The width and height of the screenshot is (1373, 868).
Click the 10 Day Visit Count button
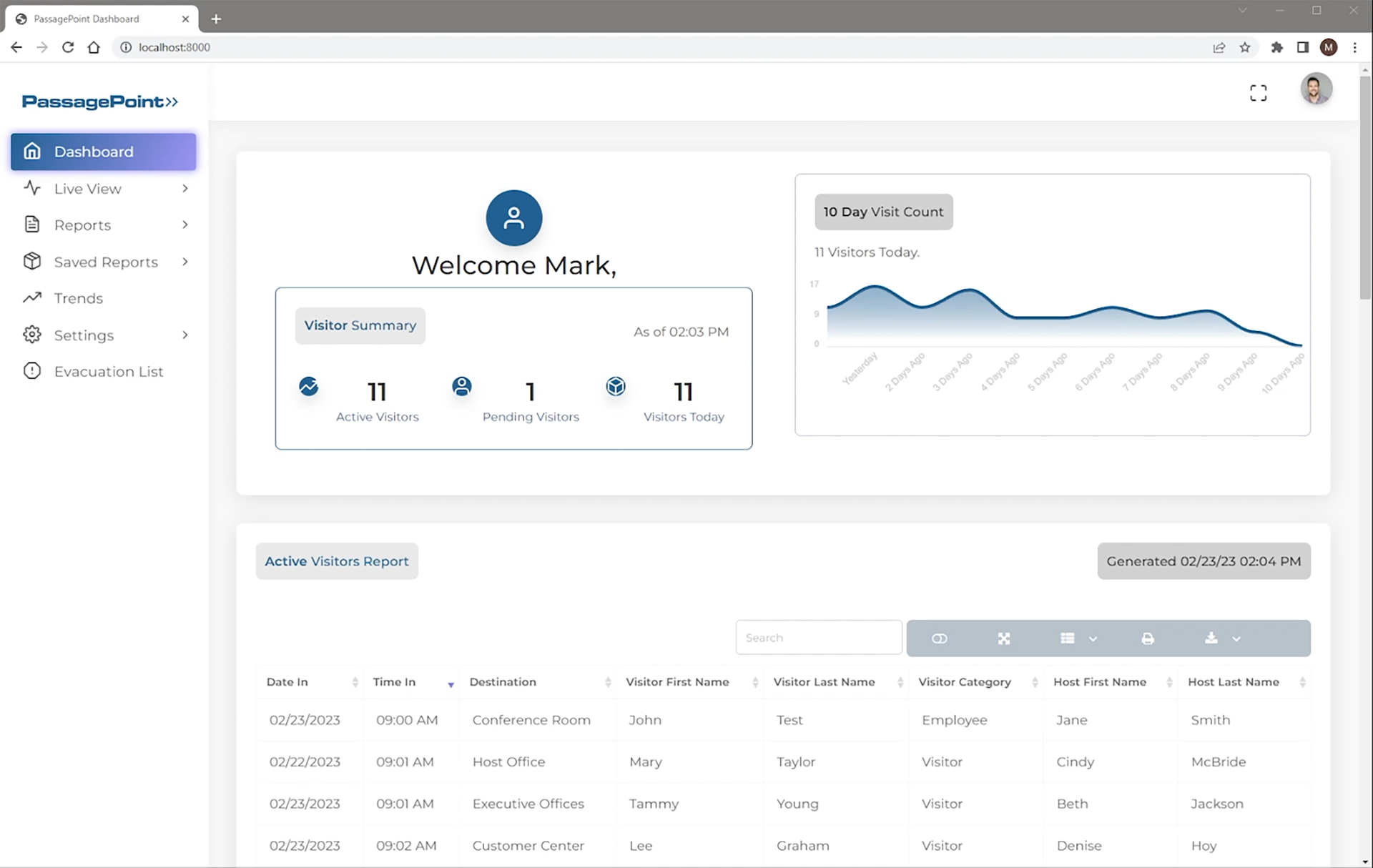(x=883, y=212)
